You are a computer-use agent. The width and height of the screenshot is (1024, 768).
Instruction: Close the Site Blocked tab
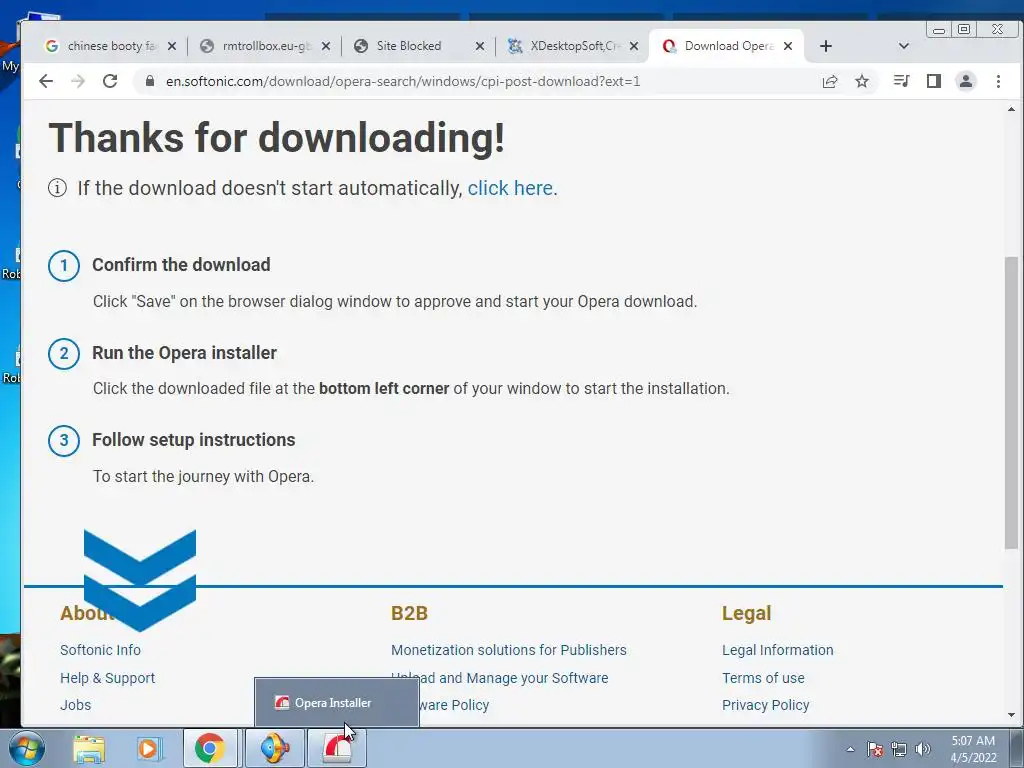(x=479, y=46)
